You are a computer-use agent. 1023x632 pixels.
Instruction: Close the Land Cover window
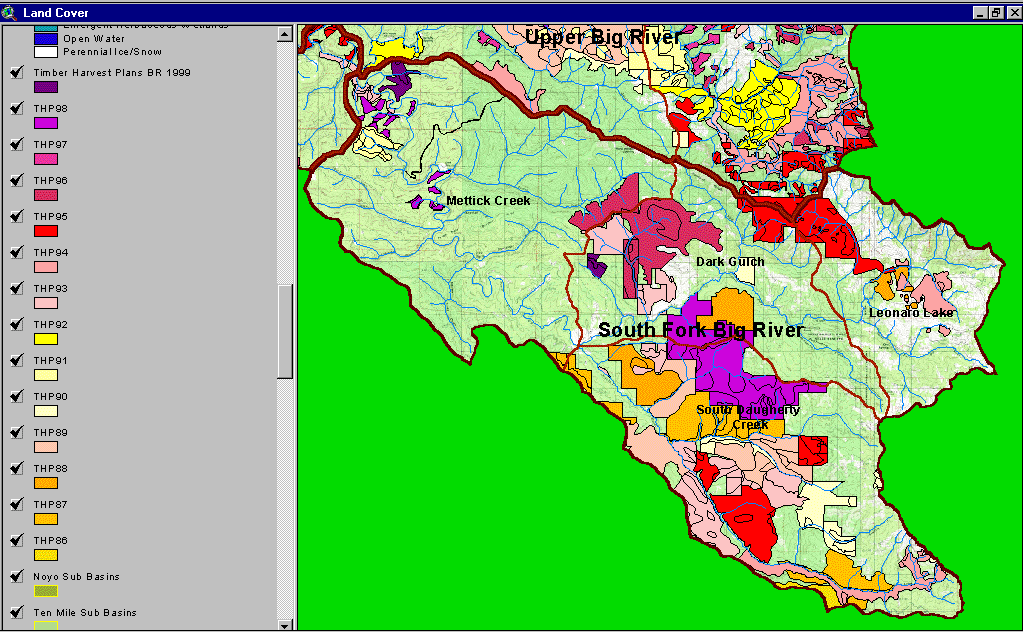tap(1014, 12)
